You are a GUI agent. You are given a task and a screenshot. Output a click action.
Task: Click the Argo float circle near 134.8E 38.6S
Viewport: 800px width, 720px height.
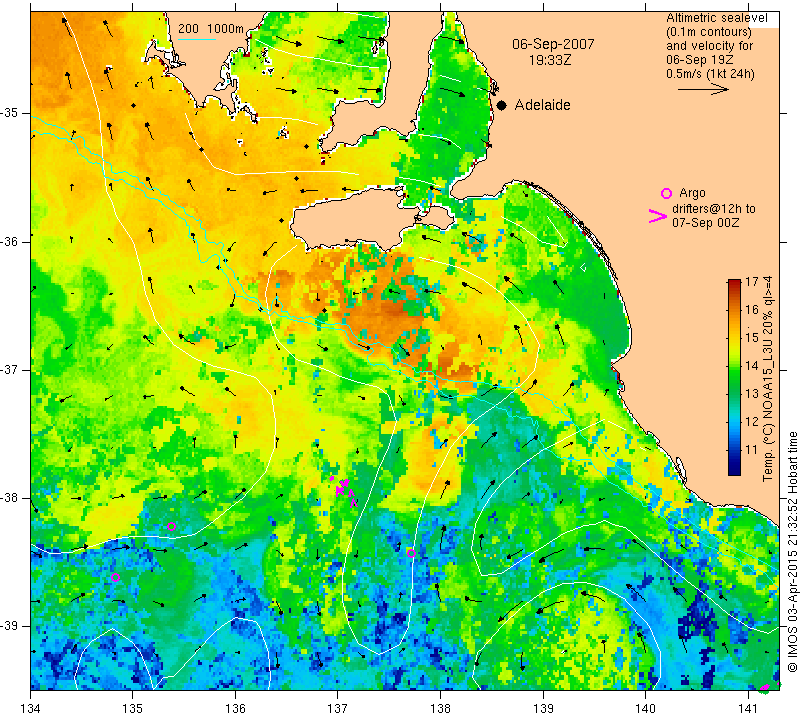point(115,578)
